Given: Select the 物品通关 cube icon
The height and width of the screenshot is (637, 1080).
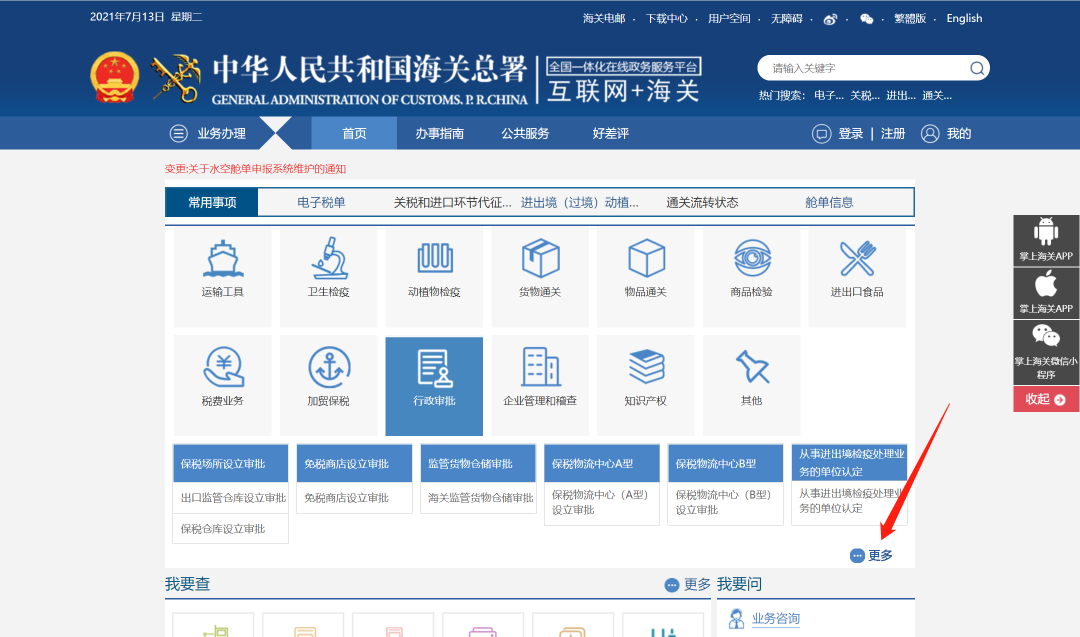Looking at the screenshot, I should pos(646,259).
